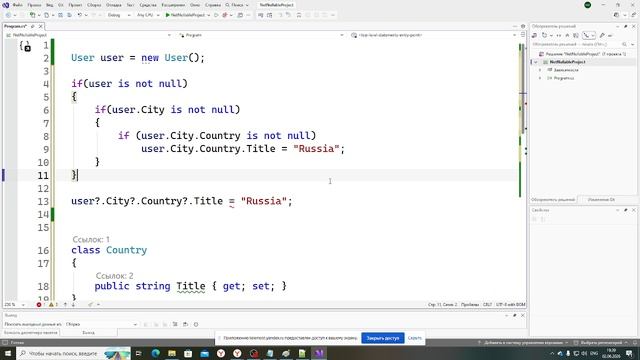Click the navigate backward toolbar icon
640x360 pixels.
pos(8,15)
